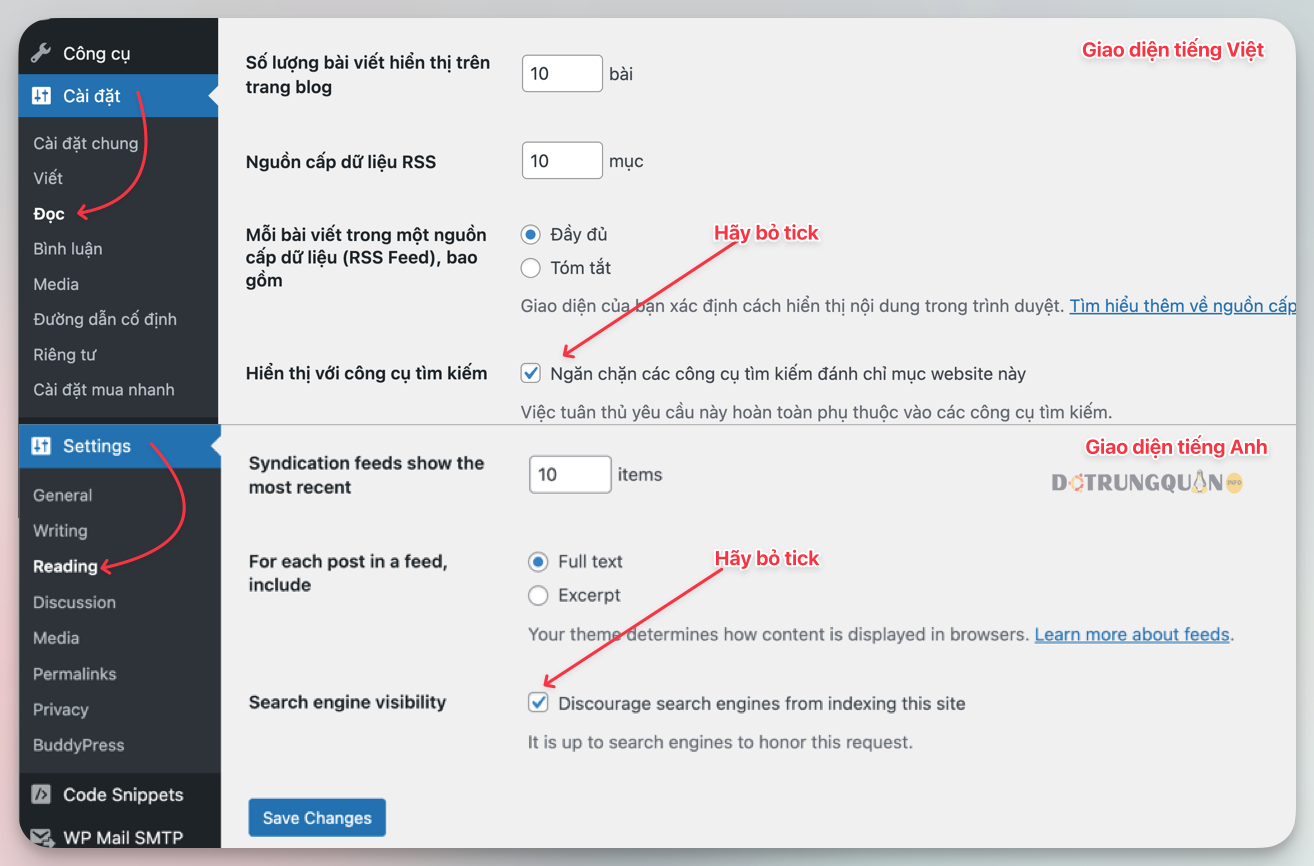The height and width of the screenshot is (866, 1314).
Task: Open BuddyPress settings
Action: point(79,745)
